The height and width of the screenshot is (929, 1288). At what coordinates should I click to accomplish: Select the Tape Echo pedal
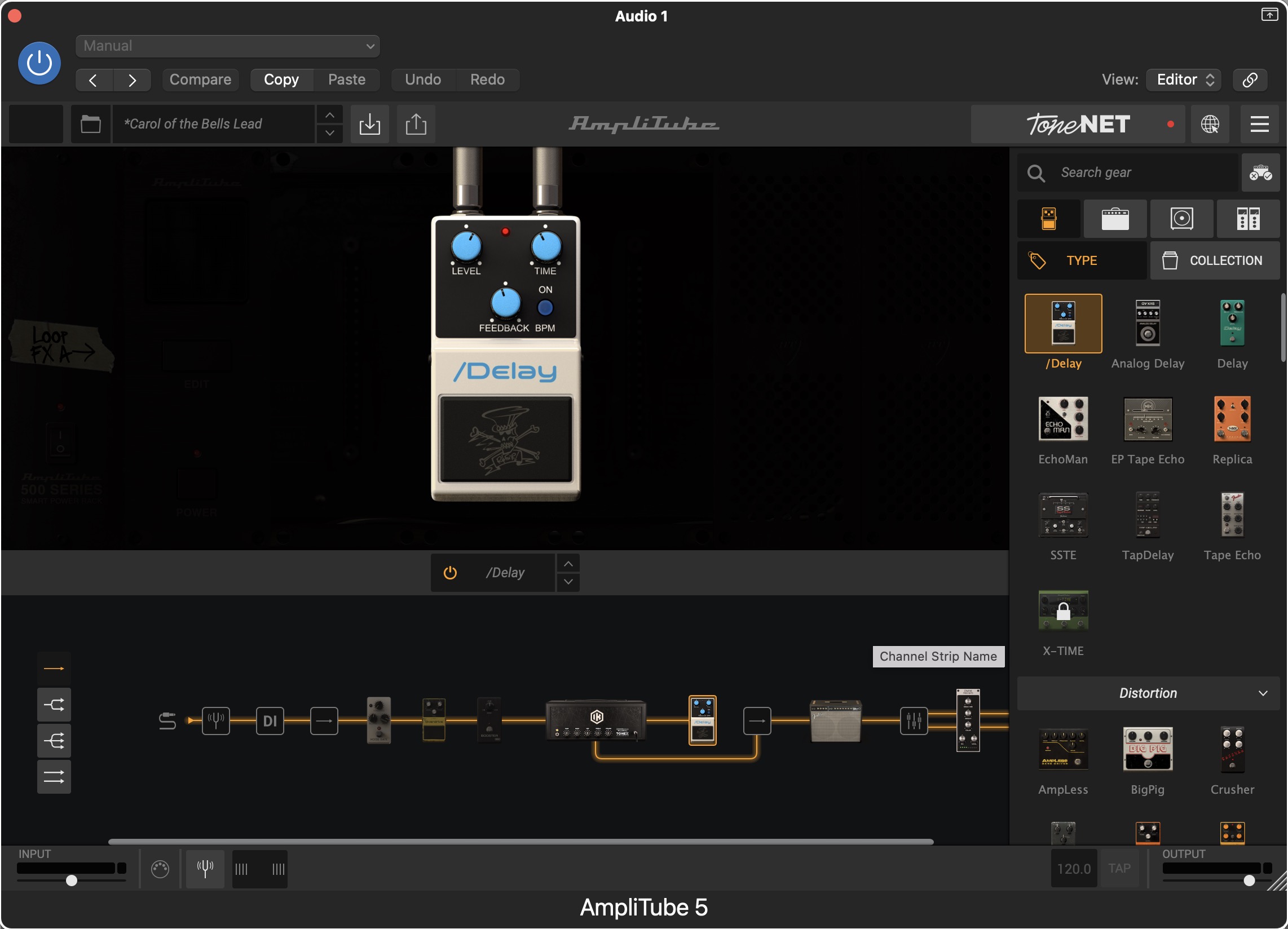[x=1232, y=515]
